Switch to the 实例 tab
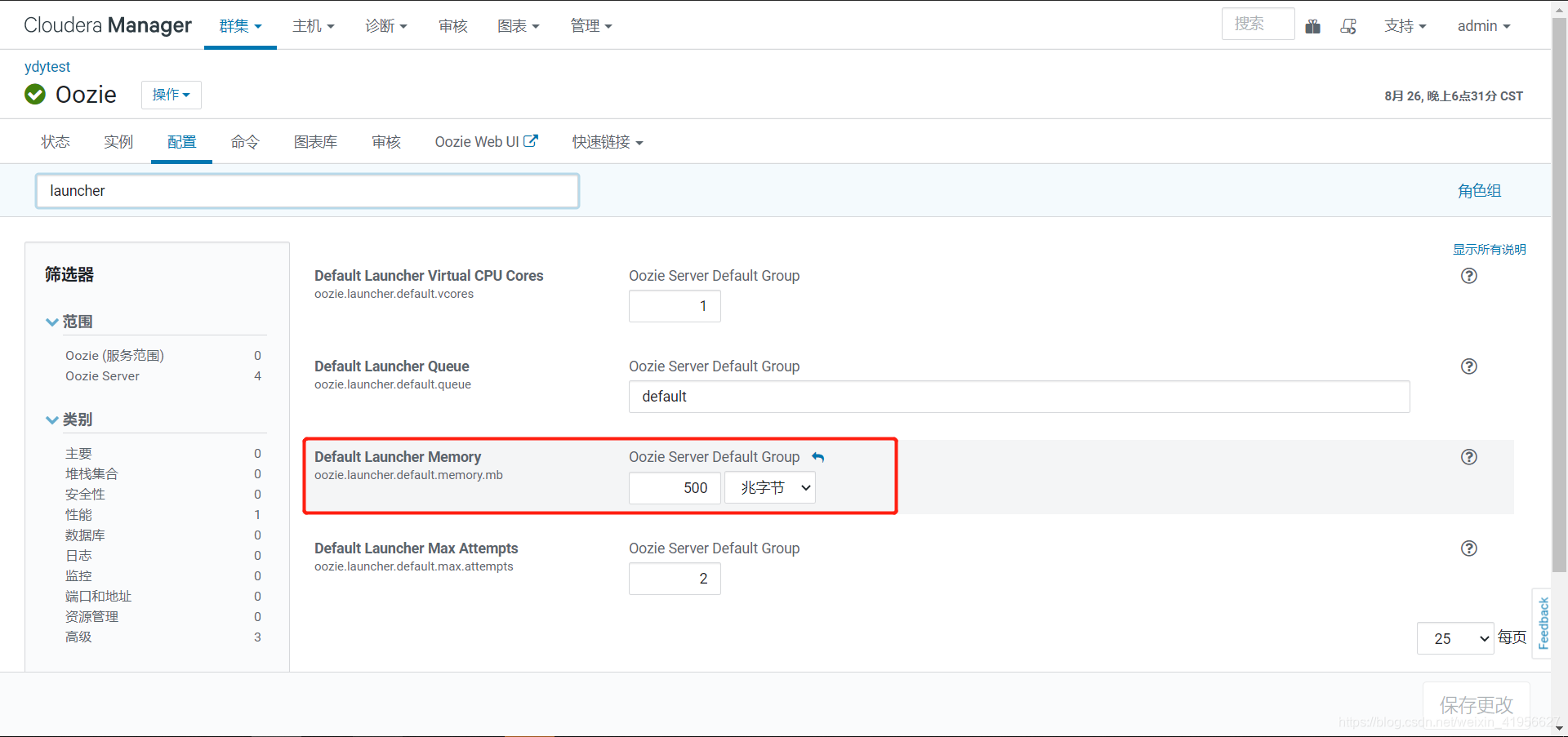The width and height of the screenshot is (1568, 737). (x=118, y=142)
